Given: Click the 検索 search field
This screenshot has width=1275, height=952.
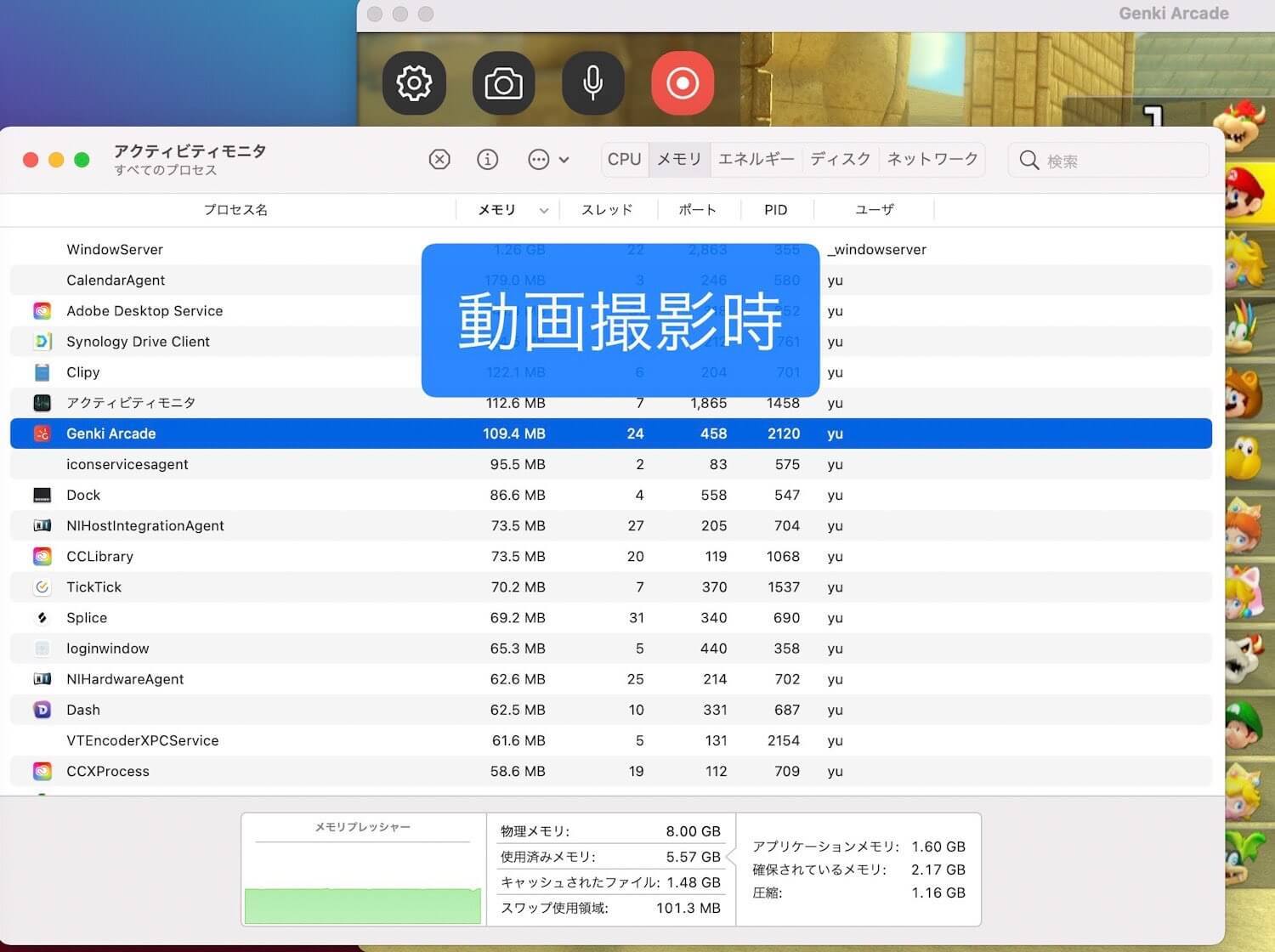Looking at the screenshot, I should pos(1108,160).
